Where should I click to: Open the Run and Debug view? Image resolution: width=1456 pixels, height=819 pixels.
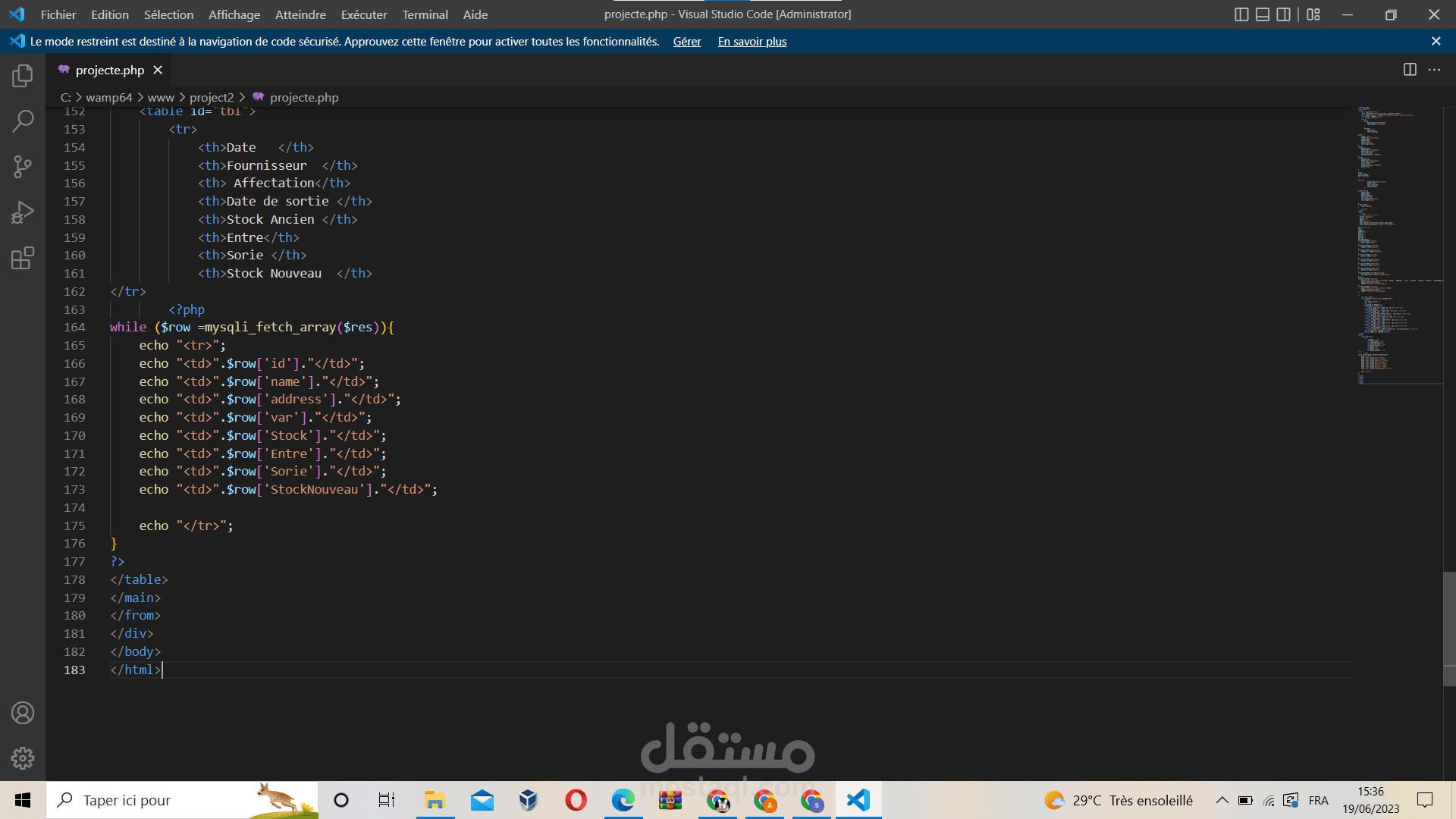pyautogui.click(x=23, y=212)
